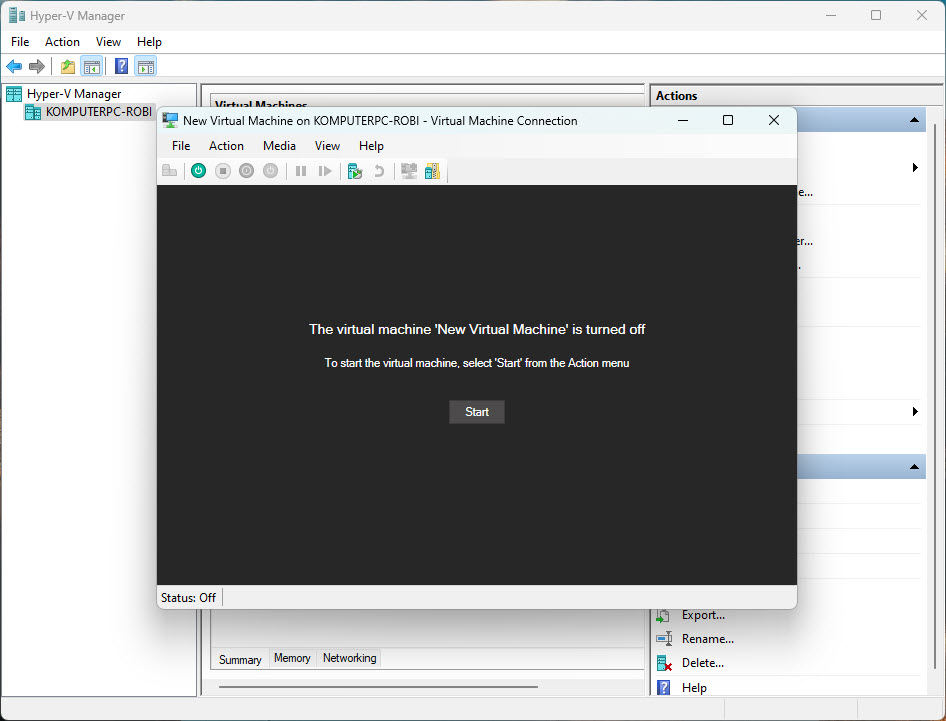The image size is (946, 721).
Task: Open the Media menu in VM Connection window
Action: tap(279, 146)
